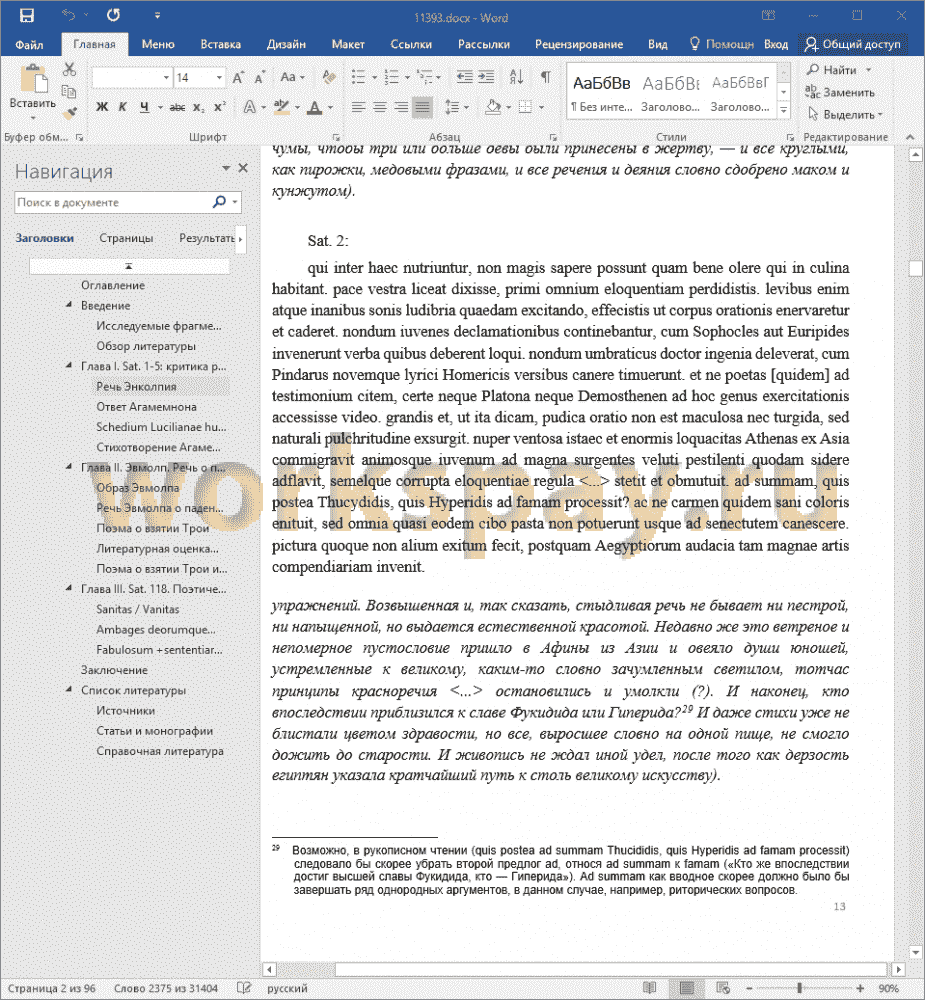Decrease paragraph indent
Image resolution: width=925 pixels, height=1000 pixels.
coord(464,78)
